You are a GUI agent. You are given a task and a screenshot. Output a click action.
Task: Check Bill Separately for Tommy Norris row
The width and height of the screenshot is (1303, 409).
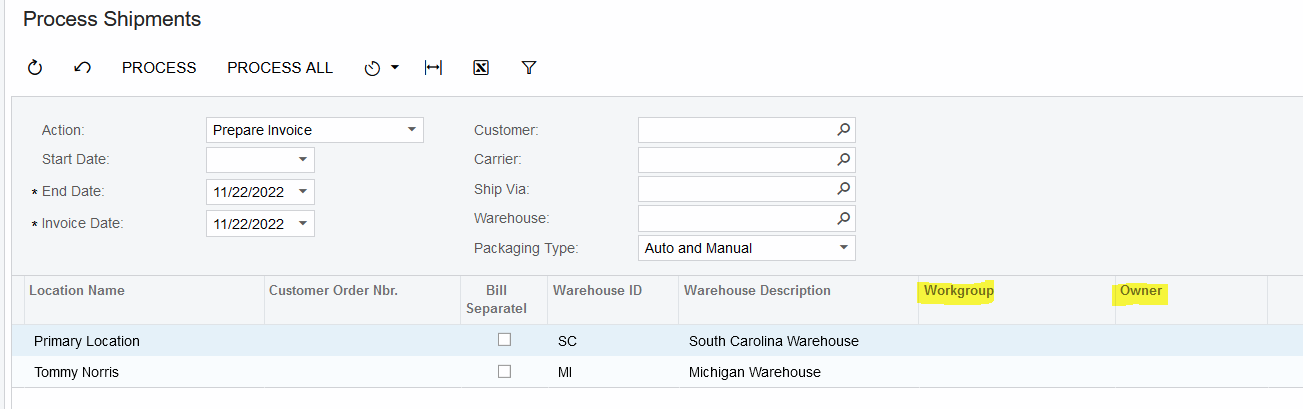(x=504, y=371)
